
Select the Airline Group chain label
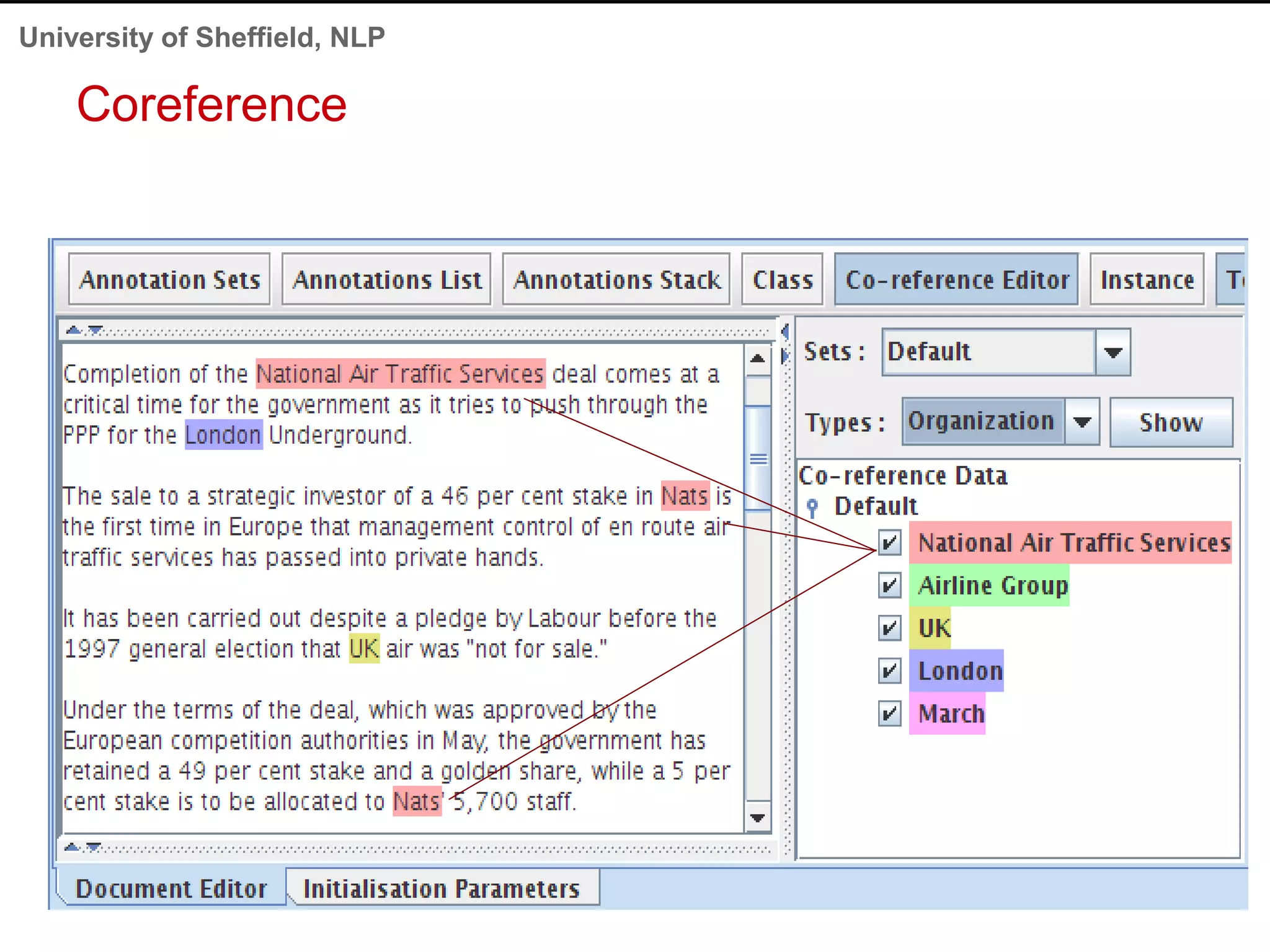[989, 585]
